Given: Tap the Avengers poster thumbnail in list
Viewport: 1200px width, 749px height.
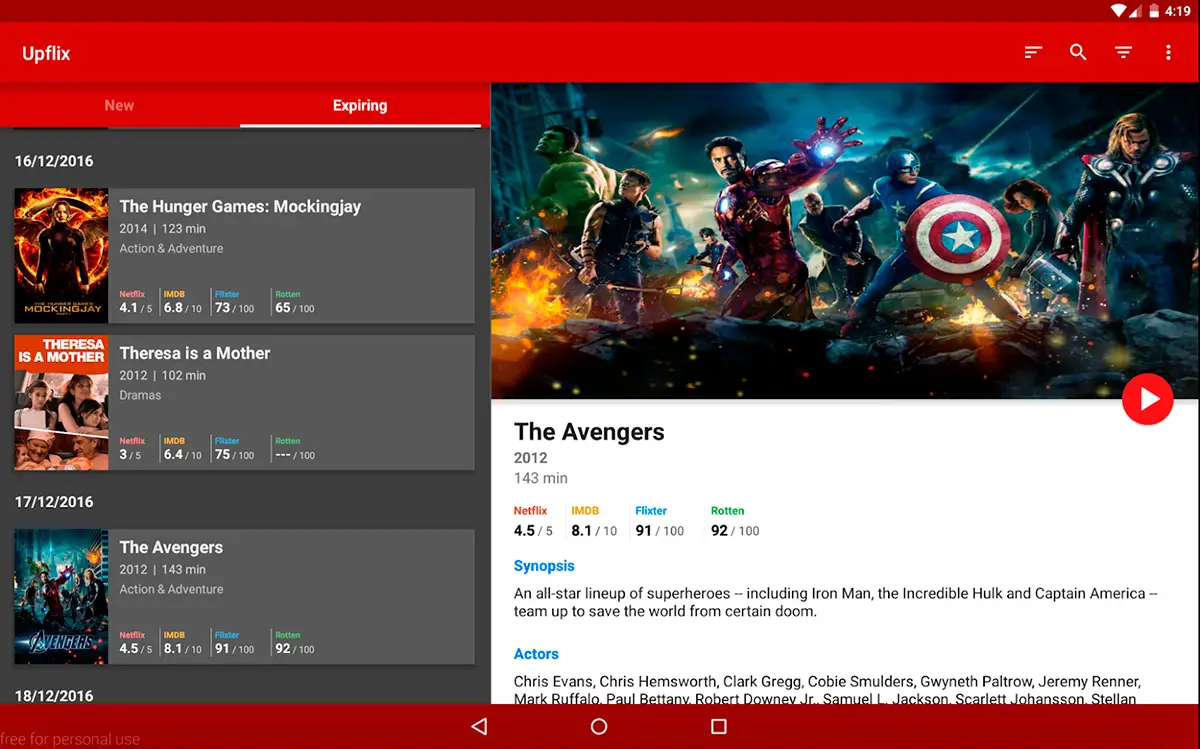Looking at the screenshot, I should pos(61,596).
